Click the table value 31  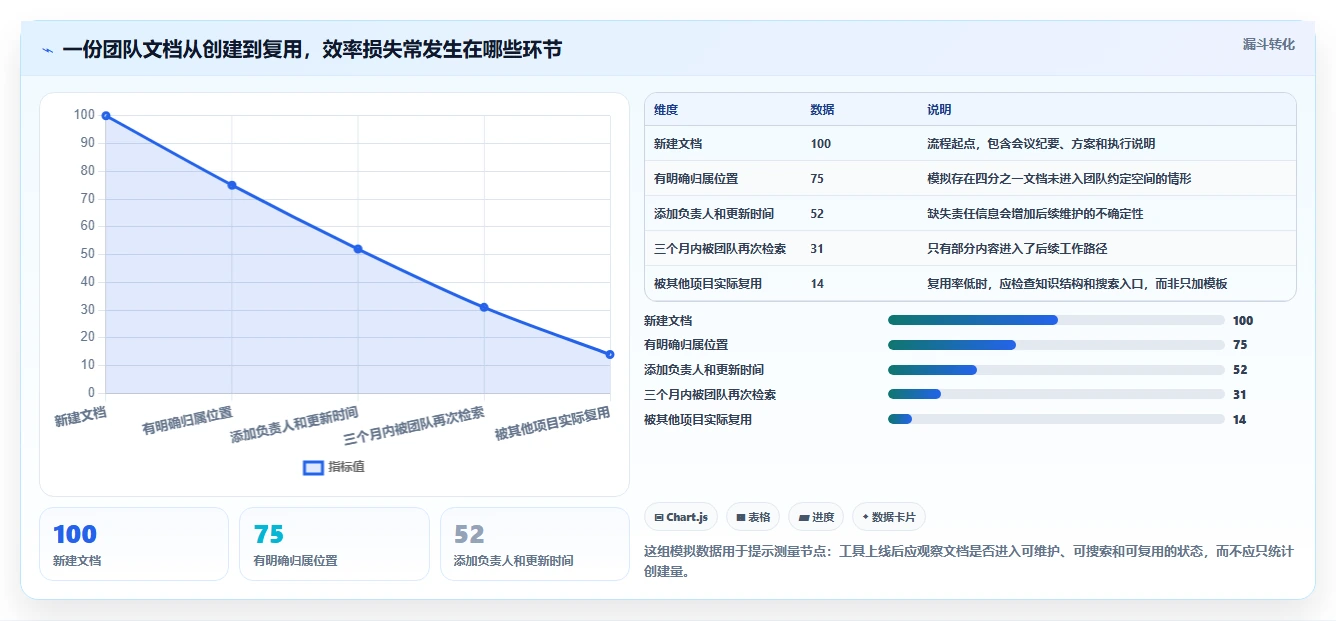point(817,249)
